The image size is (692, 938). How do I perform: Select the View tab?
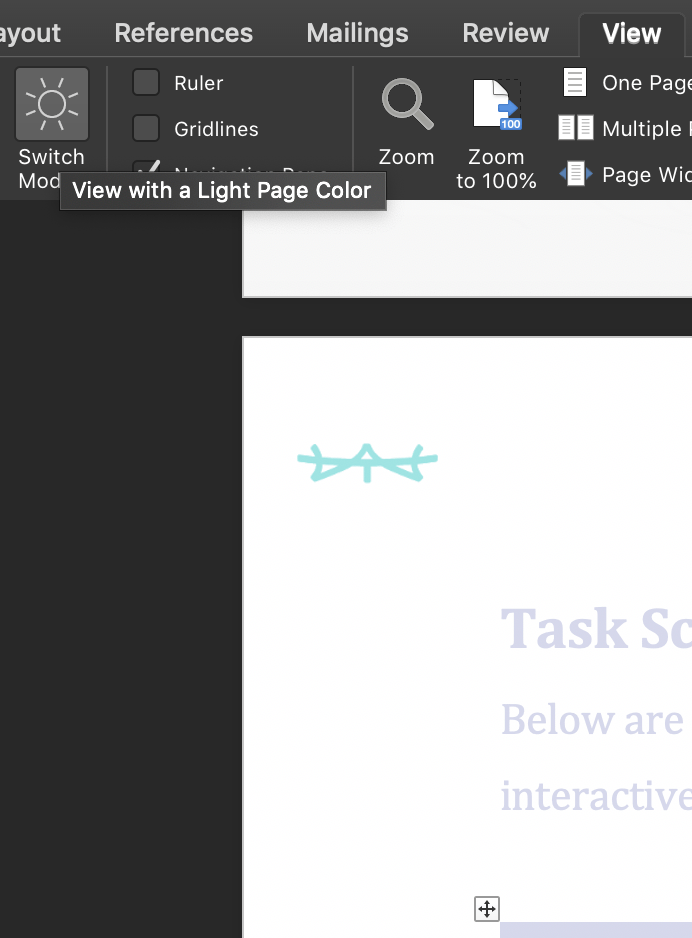pyautogui.click(x=632, y=34)
